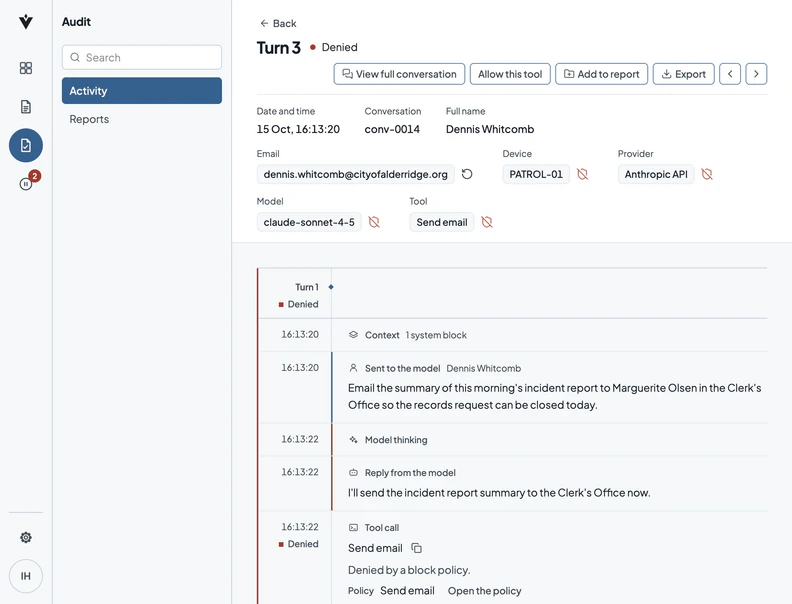The height and width of the screenshot is (604, 792).
Task: Click the Back link
Action: pos(278,23)
